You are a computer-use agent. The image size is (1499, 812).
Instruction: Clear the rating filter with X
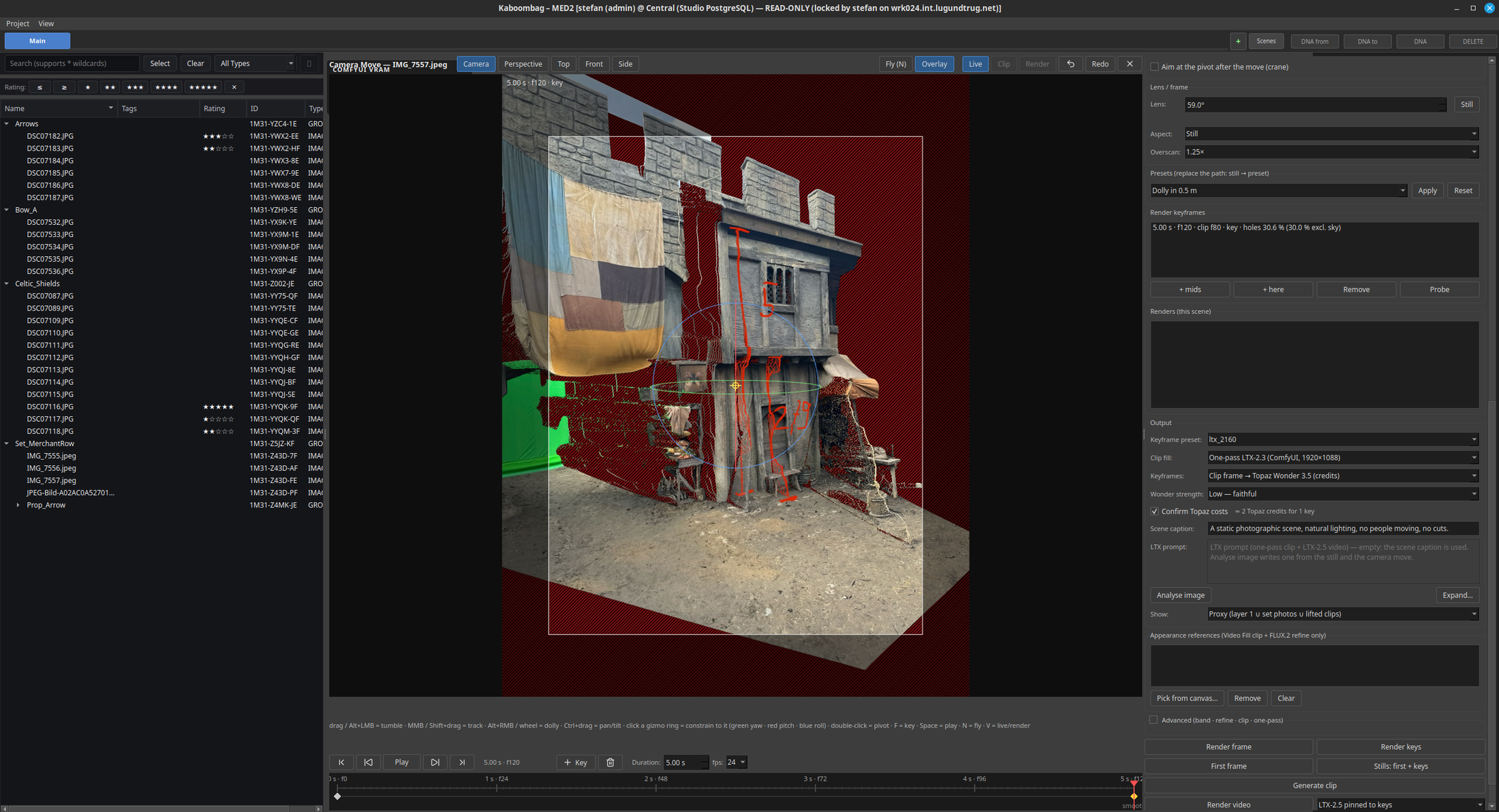[234, 87]
